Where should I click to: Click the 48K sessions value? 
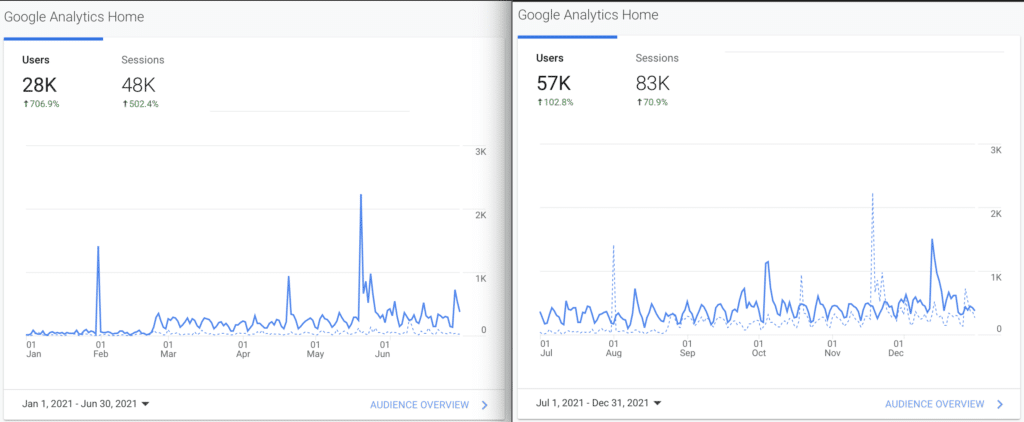coord(138,85)
